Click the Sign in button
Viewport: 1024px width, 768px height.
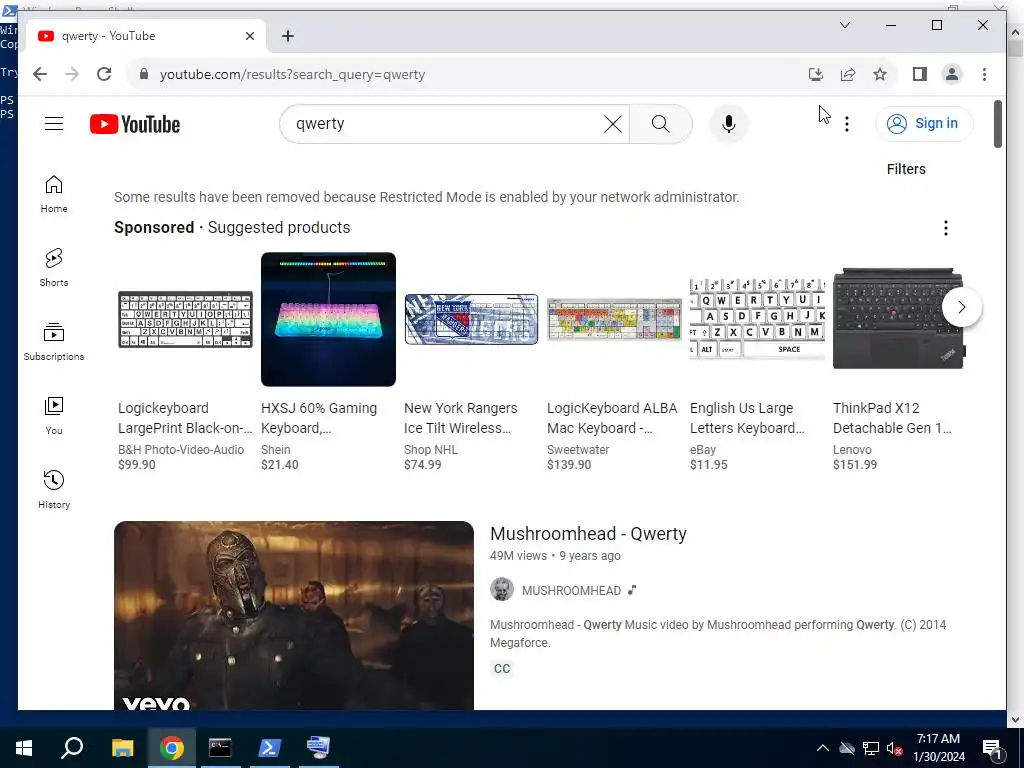[924, 123]
